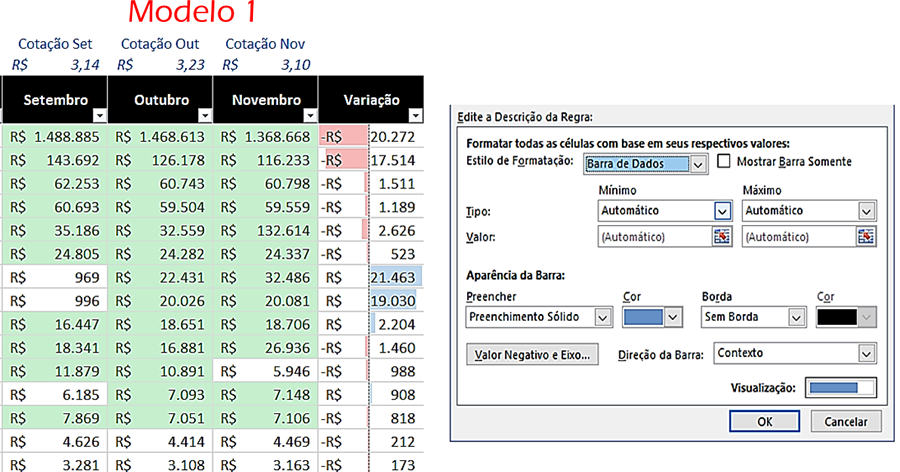Select Variação cell 2.204

pyautogui.click(x=371, y=324)
